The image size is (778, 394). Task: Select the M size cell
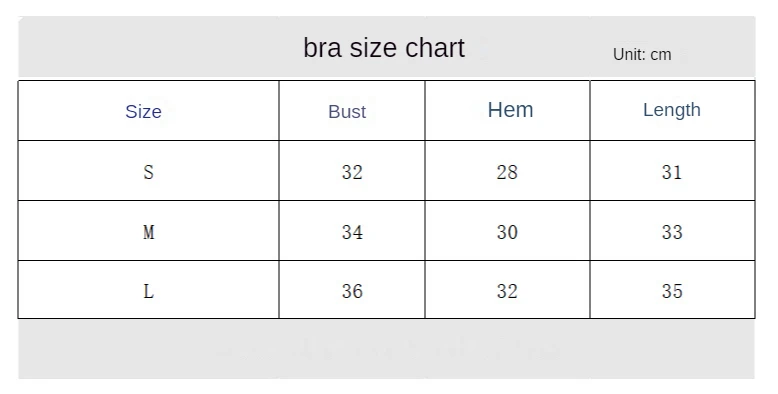coord(149,232)
